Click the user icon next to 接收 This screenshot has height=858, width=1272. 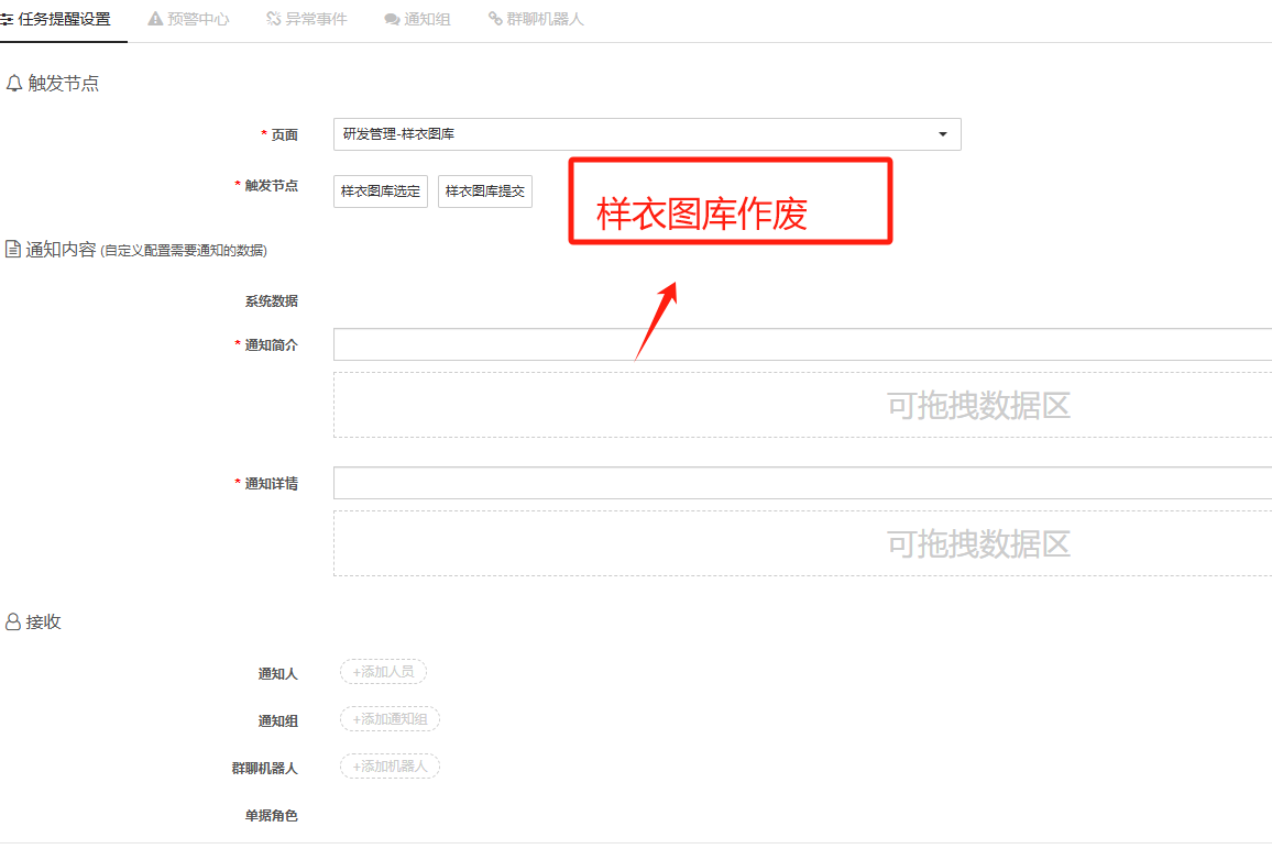pyautogui.click(x=13, y=622)
